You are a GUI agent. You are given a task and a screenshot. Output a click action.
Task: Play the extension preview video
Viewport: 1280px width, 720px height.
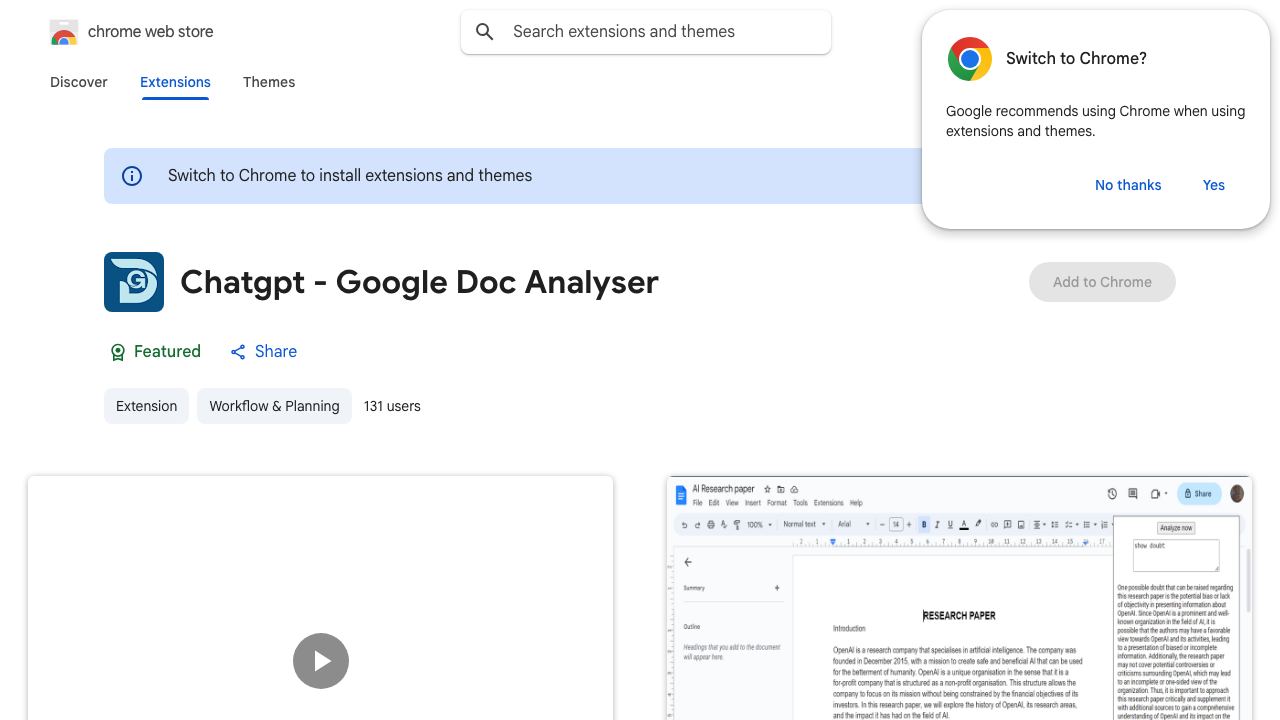pos(321,661)
